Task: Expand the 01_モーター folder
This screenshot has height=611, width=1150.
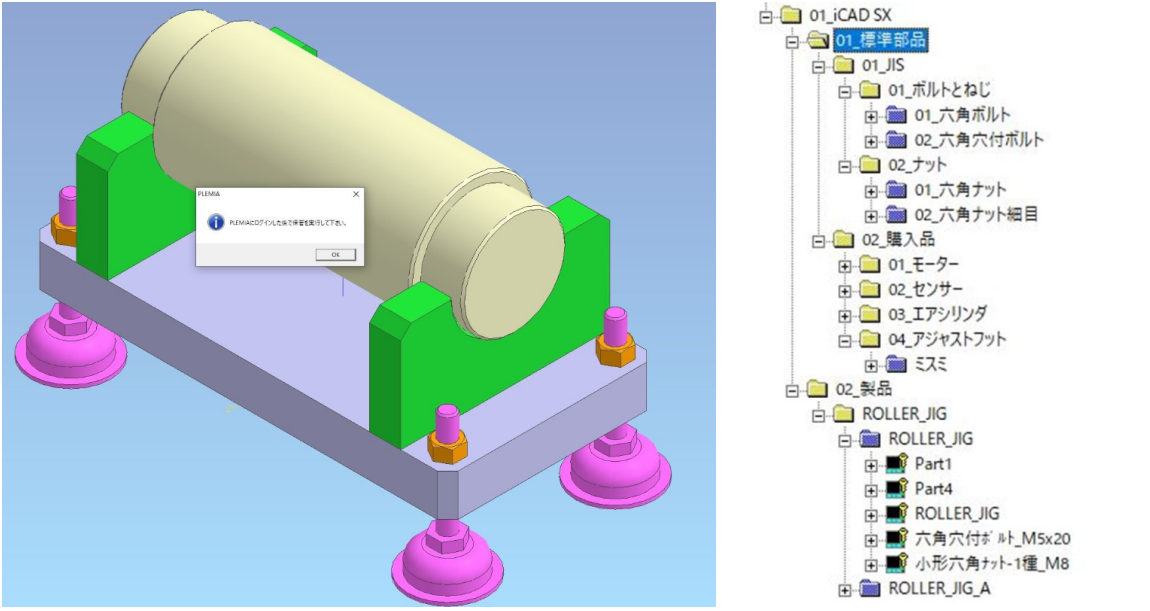Action: (845, 265)
